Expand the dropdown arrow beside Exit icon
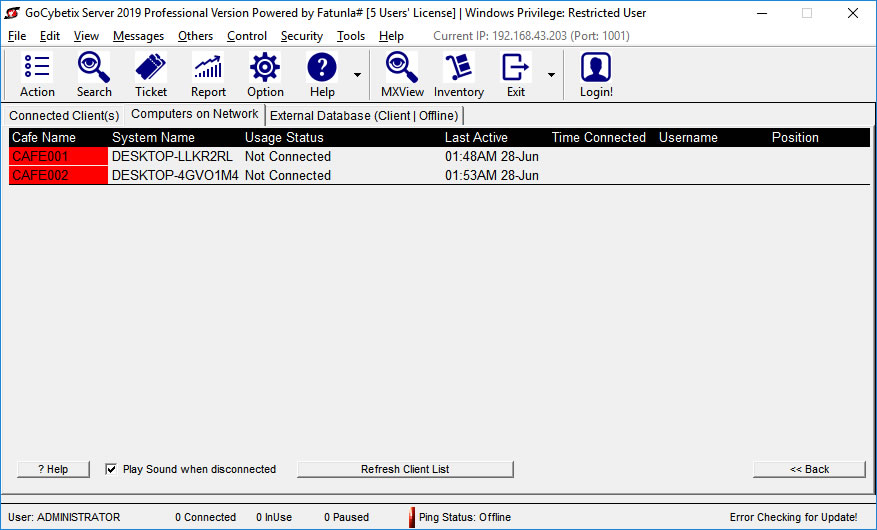 click(x=550, y=76)
